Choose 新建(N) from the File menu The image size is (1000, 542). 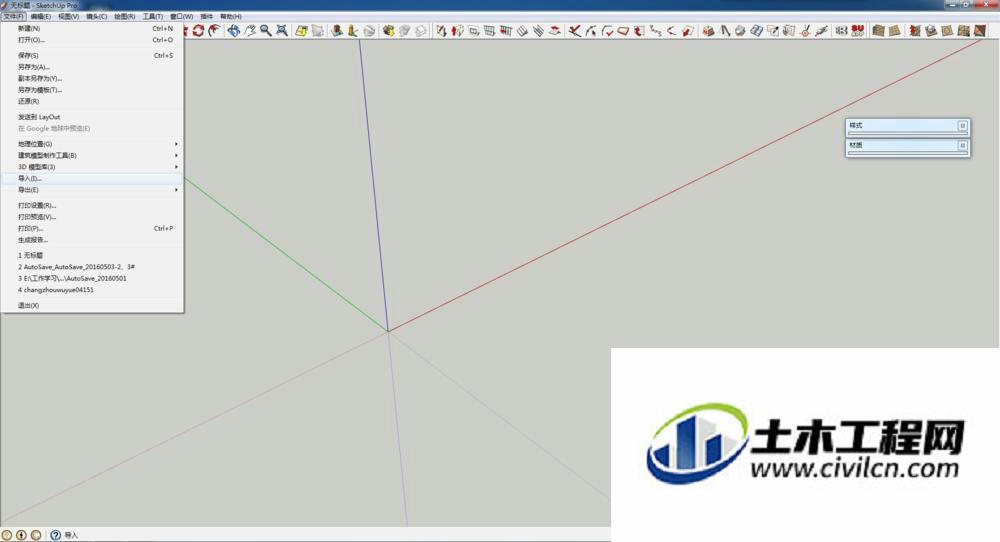(x=92, y=29)
